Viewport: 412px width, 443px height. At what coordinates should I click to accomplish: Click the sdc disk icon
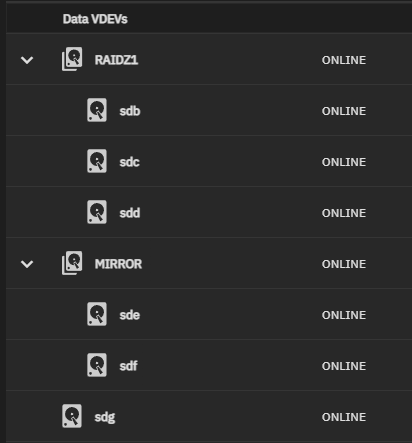97,161
